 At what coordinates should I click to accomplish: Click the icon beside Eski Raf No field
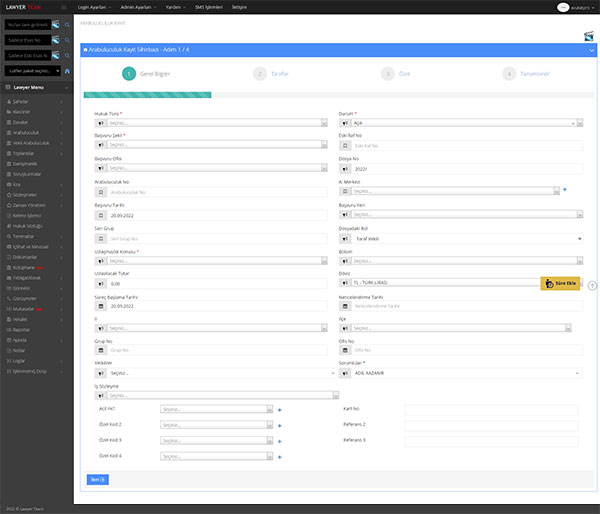point(345,146)
